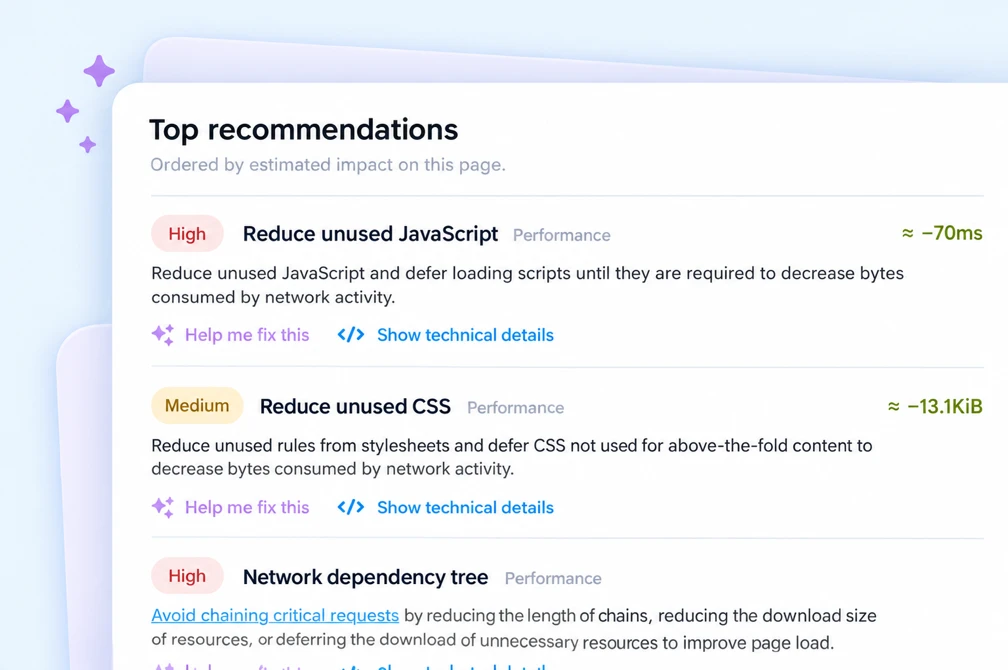Viewport: 1008px width, 670px height.
Task: Click Performance label next to Reduce unused JavaScript
Action: point(561,235)
